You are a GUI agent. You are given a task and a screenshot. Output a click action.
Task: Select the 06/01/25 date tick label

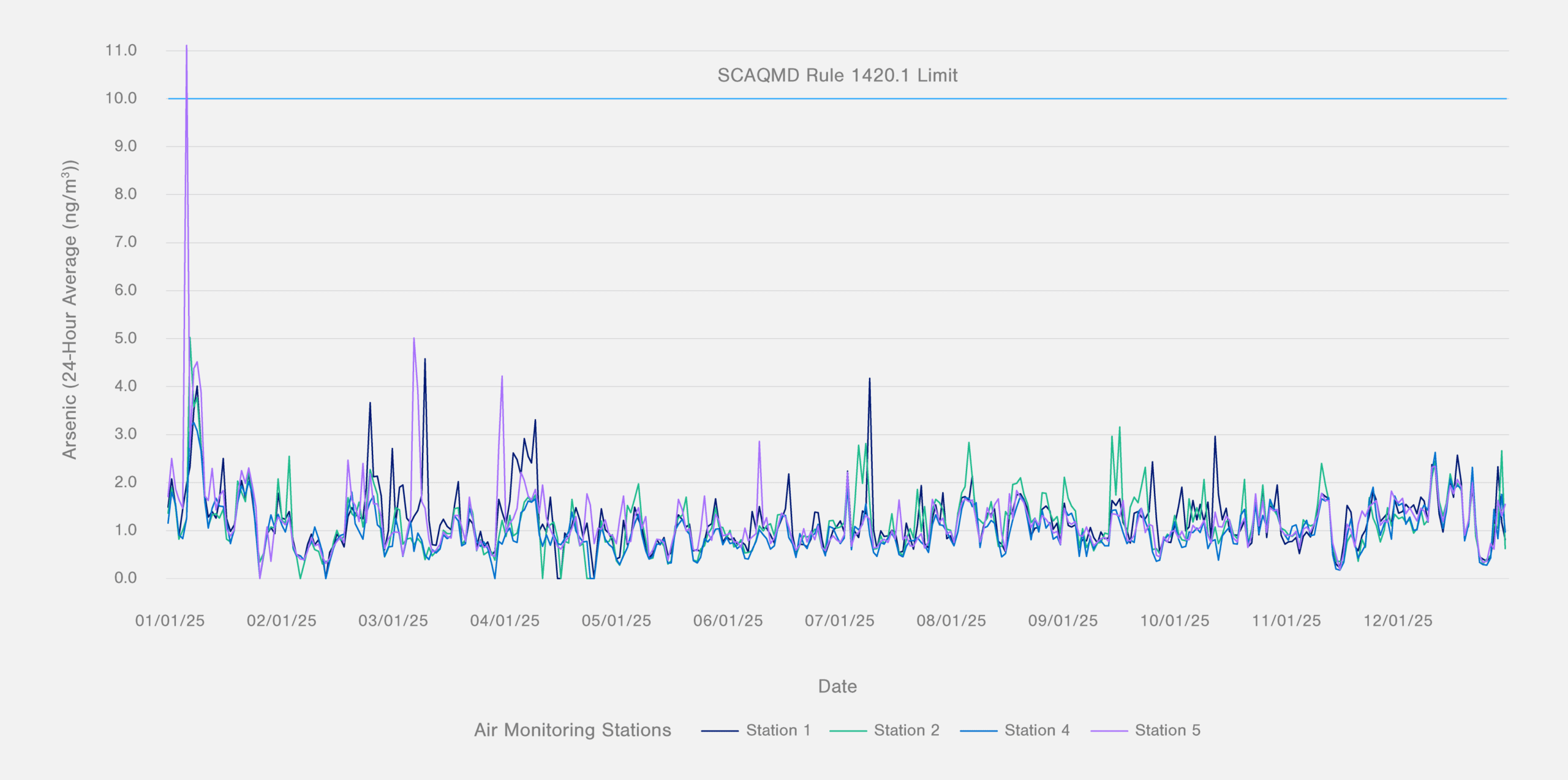click(729, 620)
